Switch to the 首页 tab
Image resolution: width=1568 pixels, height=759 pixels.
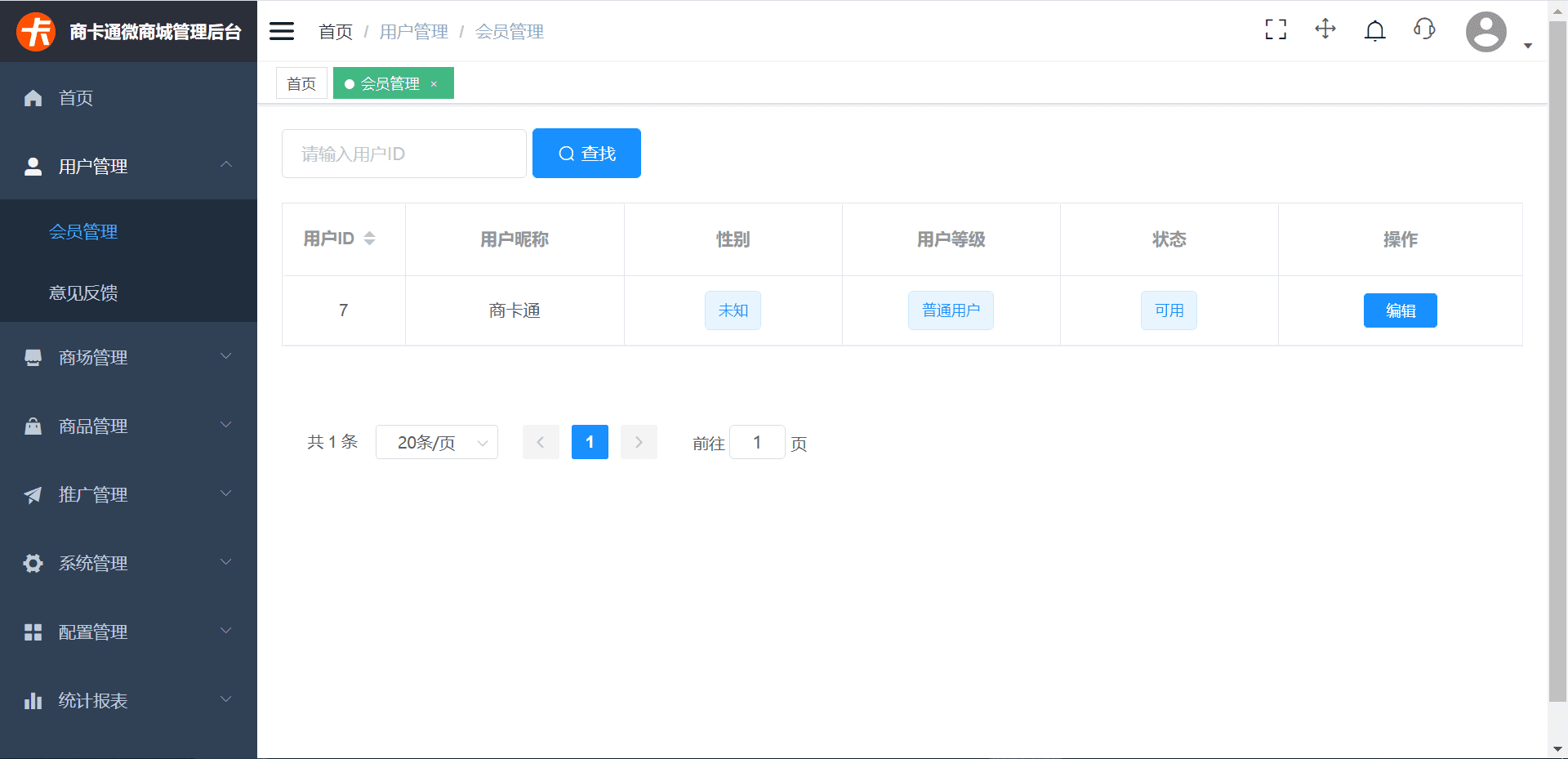(x=301, y=83)
